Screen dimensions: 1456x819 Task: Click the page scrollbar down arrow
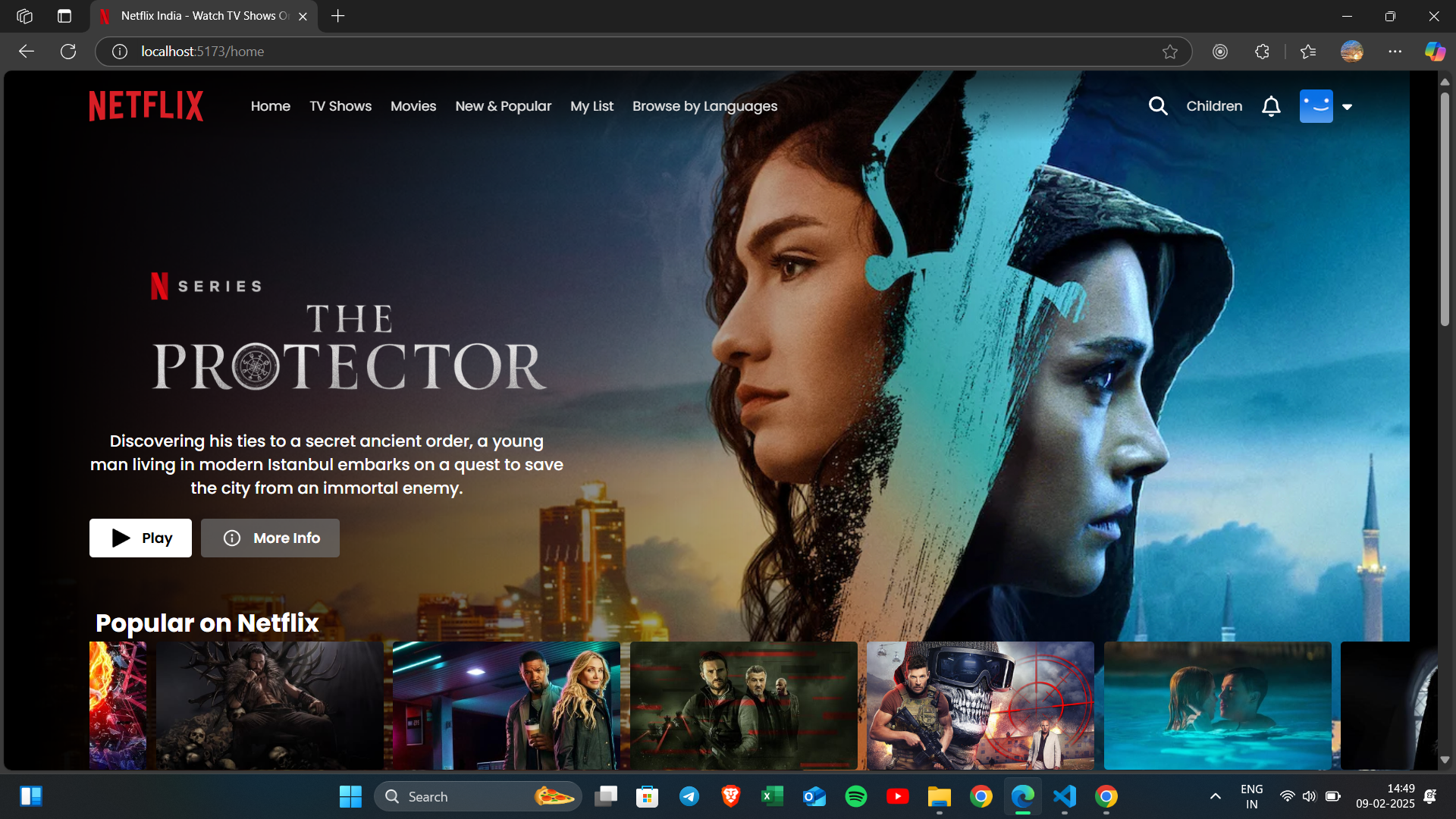pyautogui.click(x=1445, y=760)
